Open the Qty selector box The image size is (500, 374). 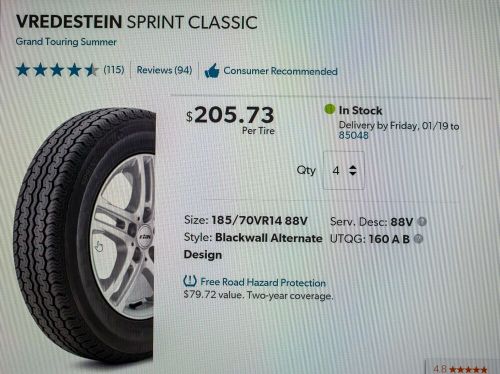pos(344,170)
